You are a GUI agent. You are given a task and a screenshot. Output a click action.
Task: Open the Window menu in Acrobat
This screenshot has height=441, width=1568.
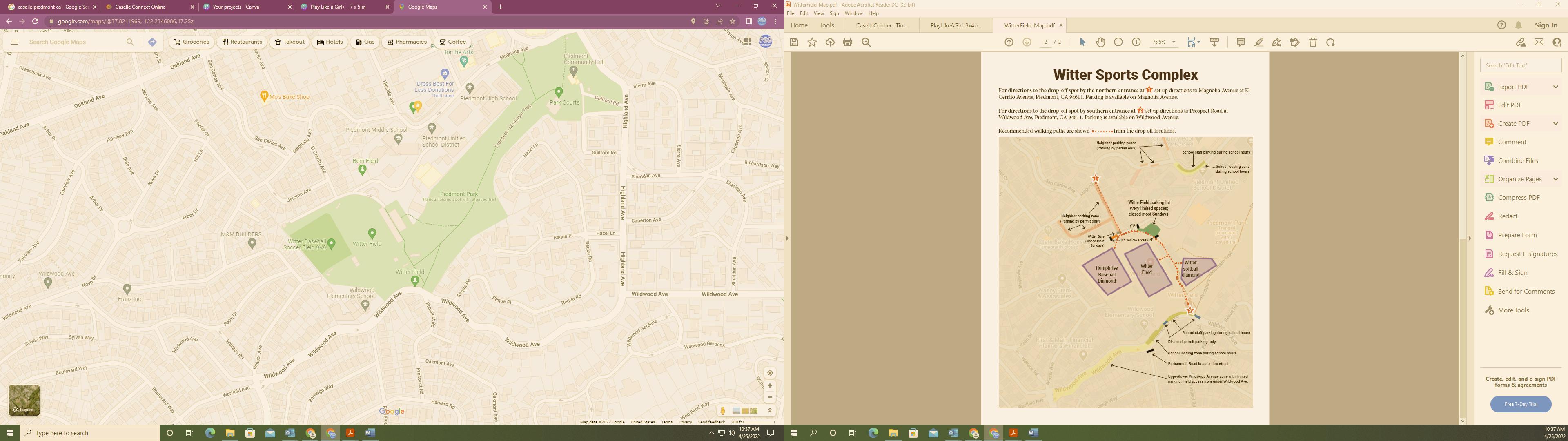pyautogui.click(x=853, y=13)
